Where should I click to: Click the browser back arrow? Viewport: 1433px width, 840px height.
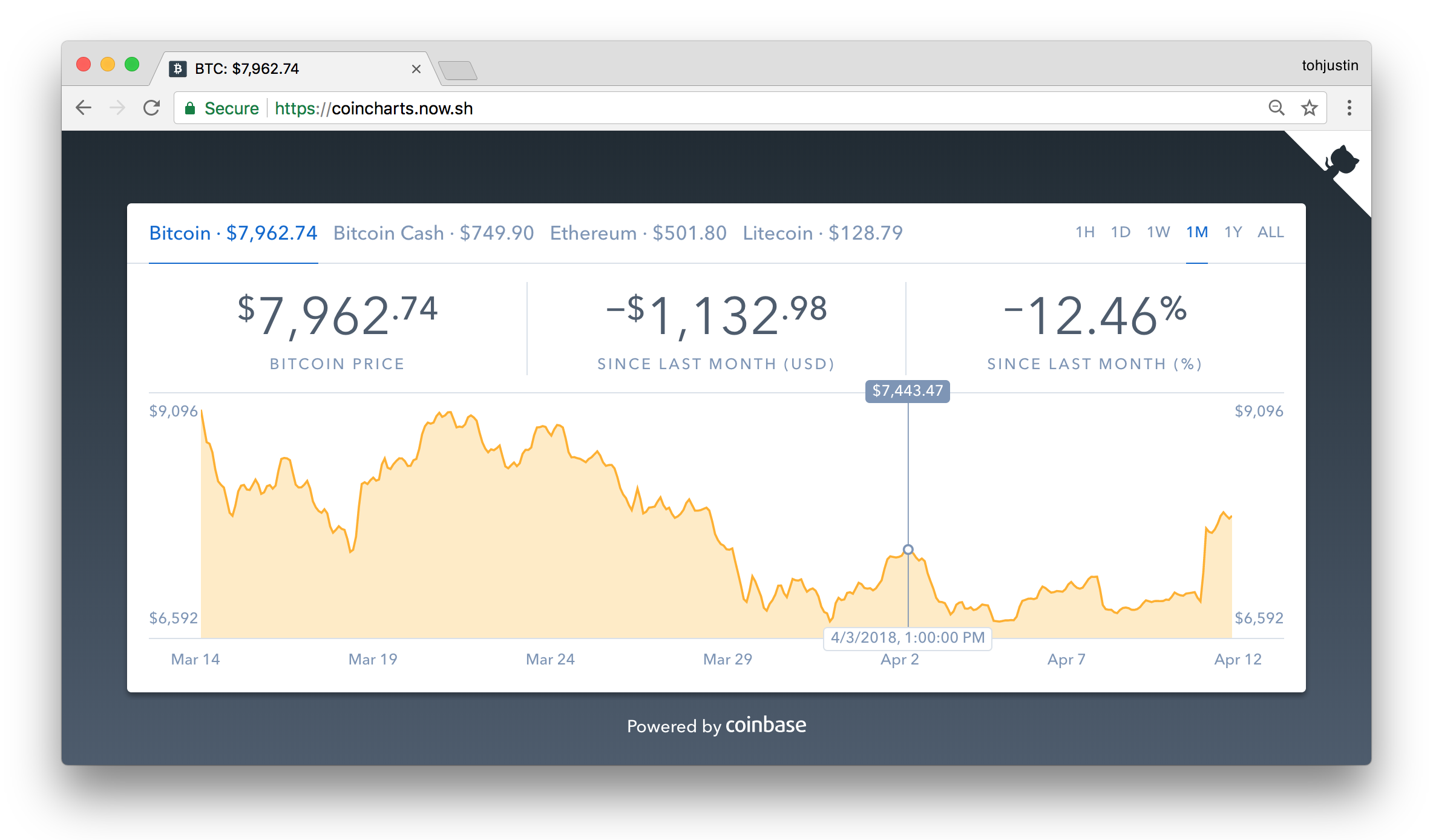click(84, 108)
